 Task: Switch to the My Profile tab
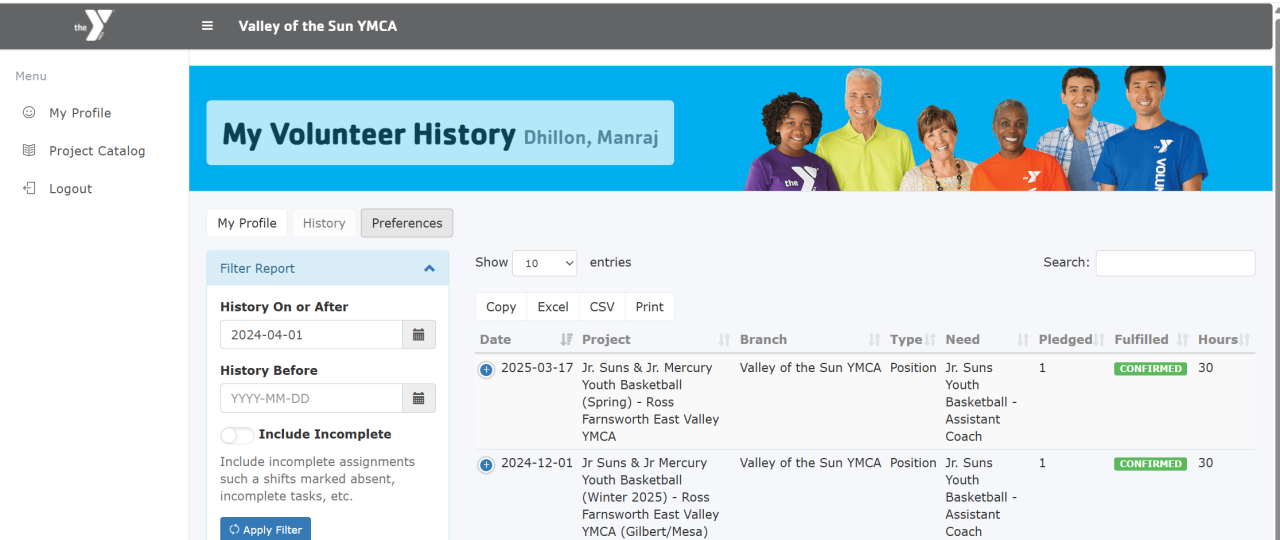(247, 223)
